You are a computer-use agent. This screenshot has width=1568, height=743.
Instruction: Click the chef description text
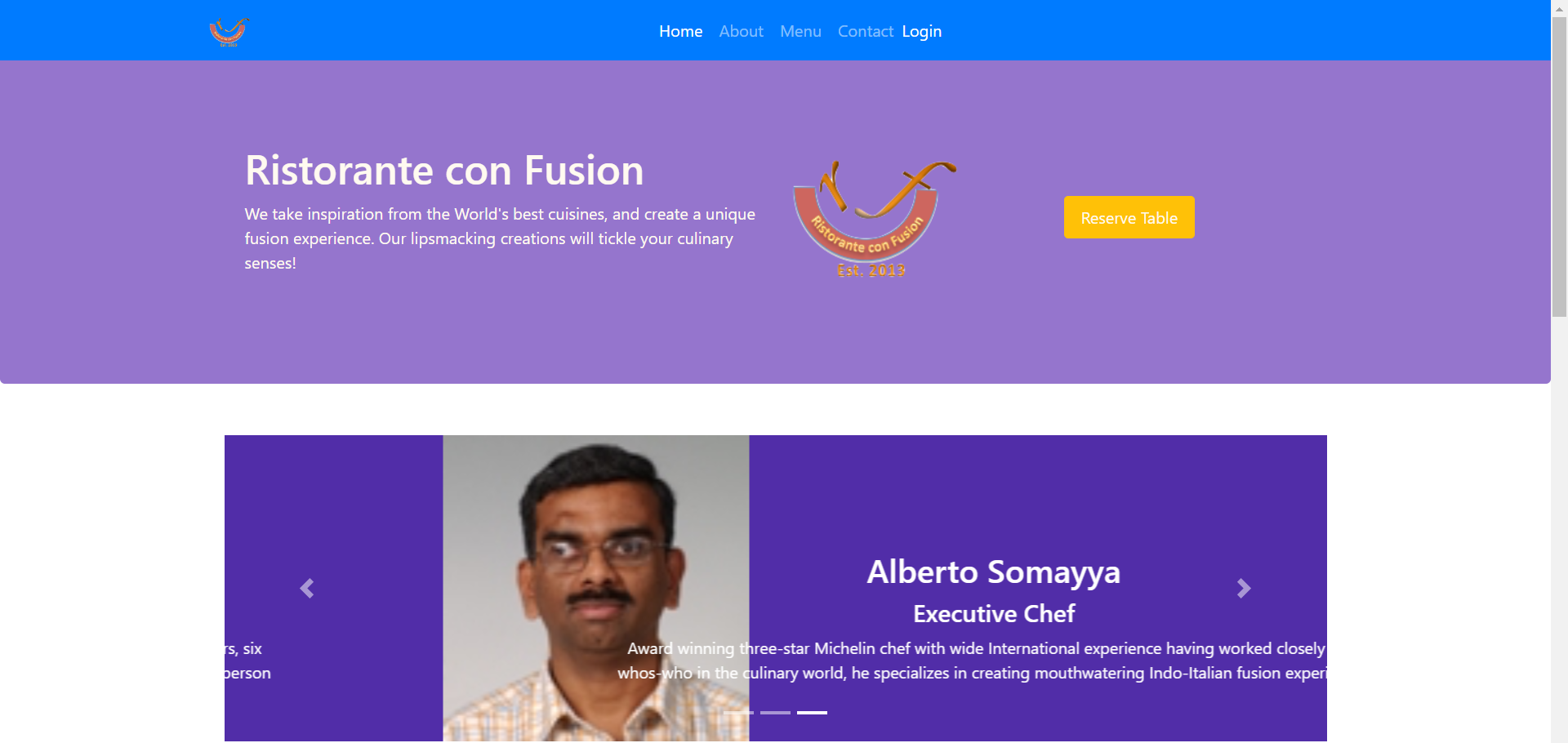tap(972, 661)
